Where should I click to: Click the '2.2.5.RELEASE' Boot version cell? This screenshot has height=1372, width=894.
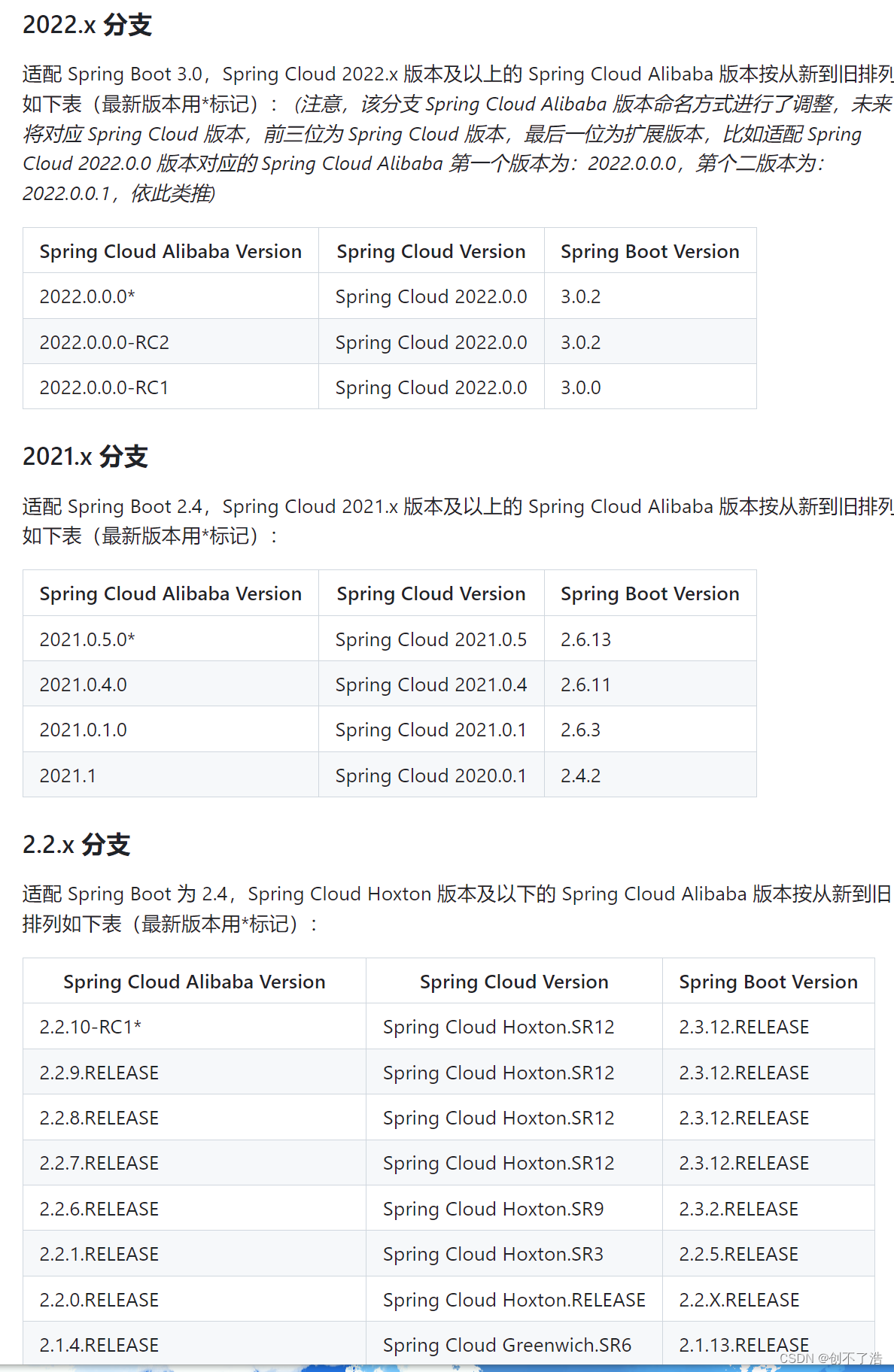(x=768, y=1254)
